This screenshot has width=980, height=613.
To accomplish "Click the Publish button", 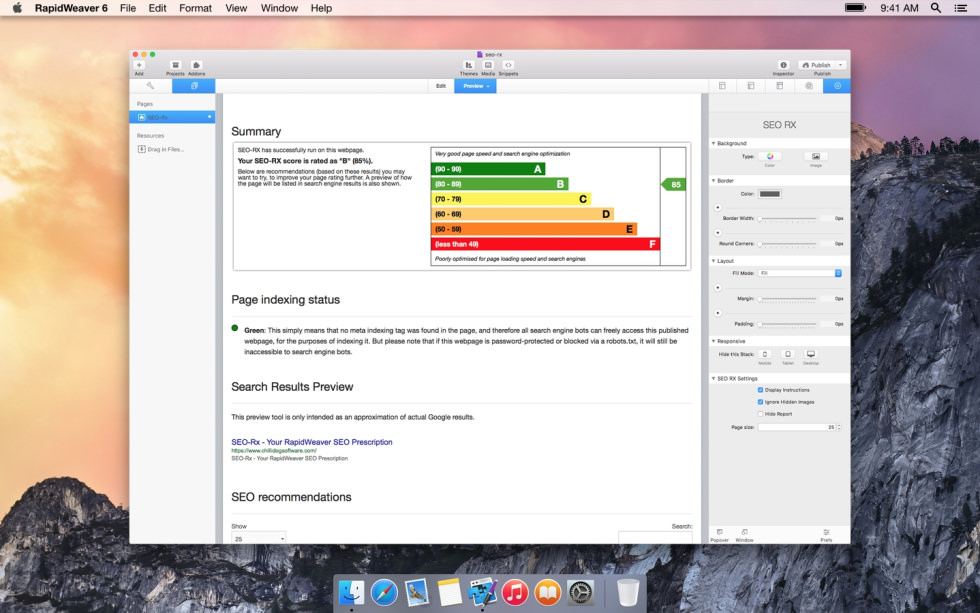I will click(817, 65).
